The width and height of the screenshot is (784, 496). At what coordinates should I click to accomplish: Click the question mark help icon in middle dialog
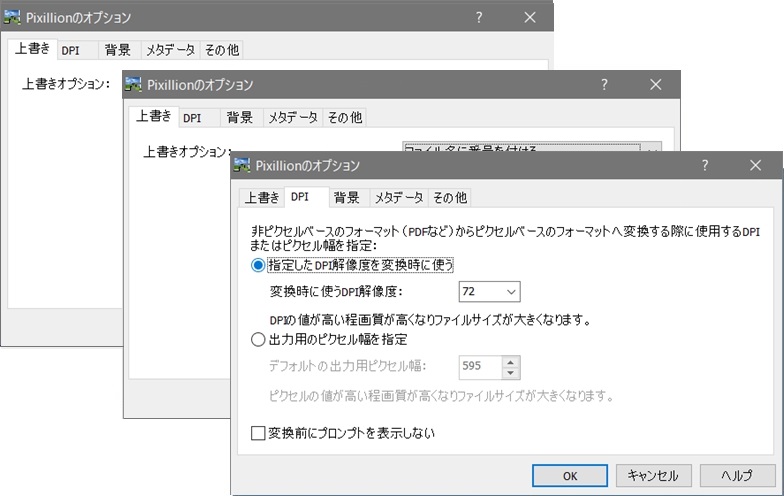click(604, 84)
